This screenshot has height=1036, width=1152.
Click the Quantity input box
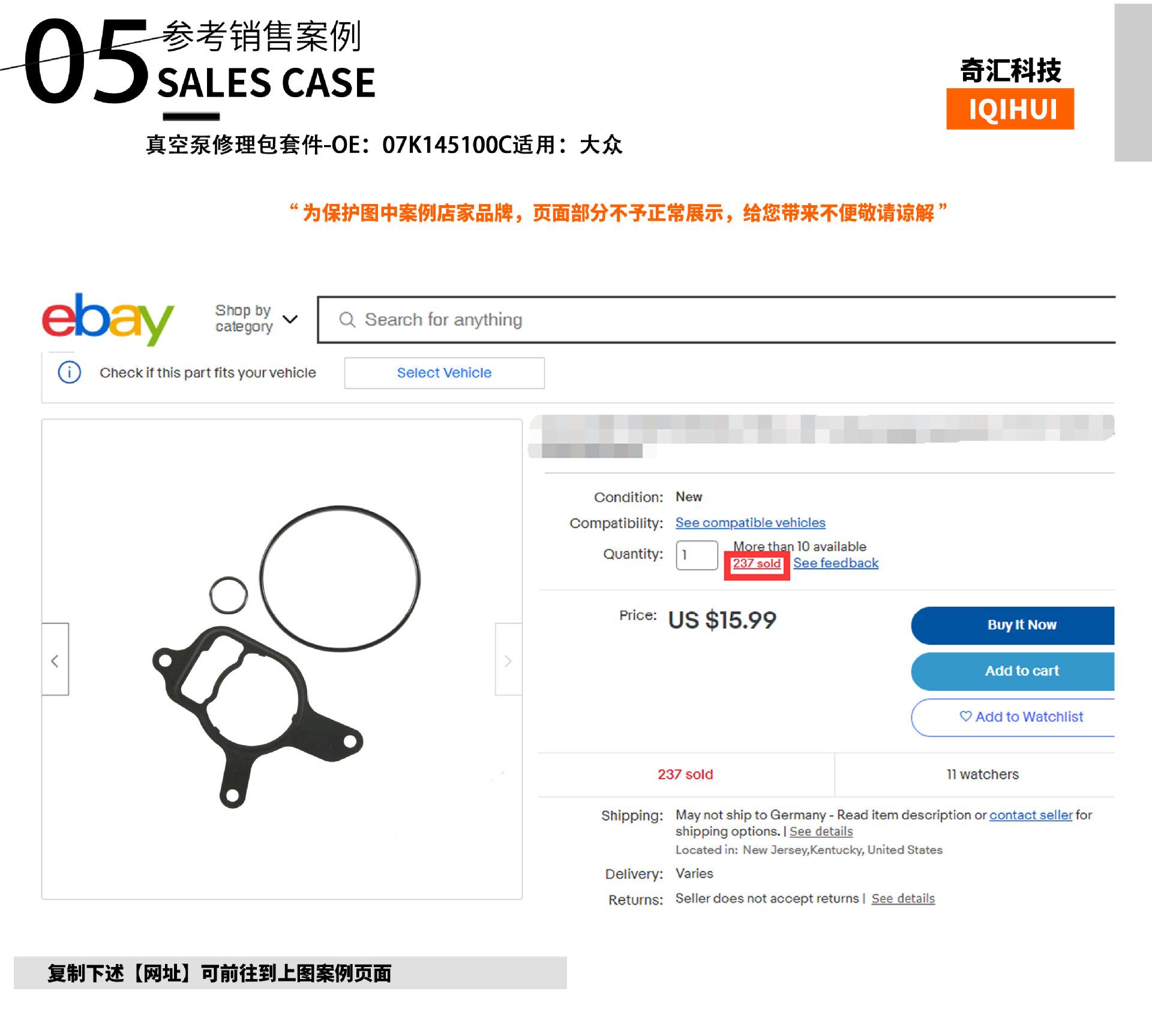click(x=697, y=555)
